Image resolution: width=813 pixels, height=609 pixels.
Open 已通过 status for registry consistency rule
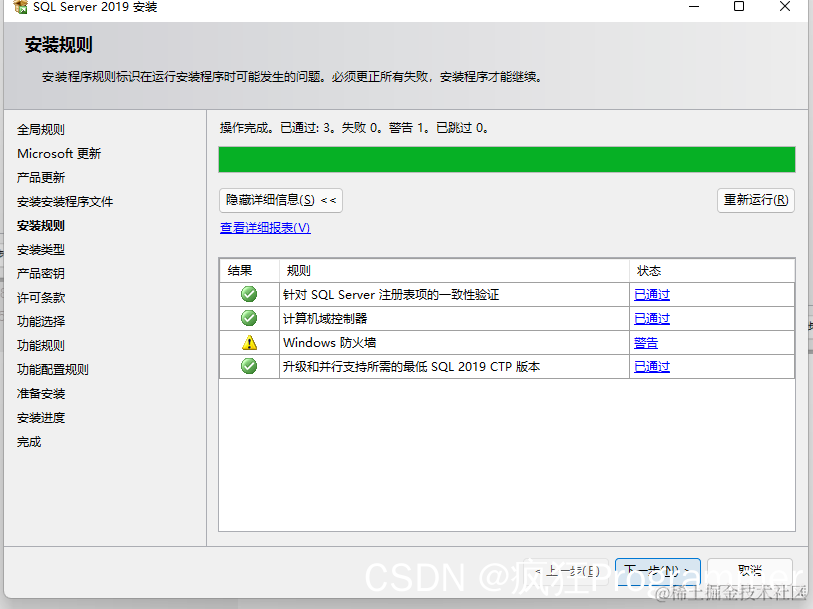(x=652, y=294)
